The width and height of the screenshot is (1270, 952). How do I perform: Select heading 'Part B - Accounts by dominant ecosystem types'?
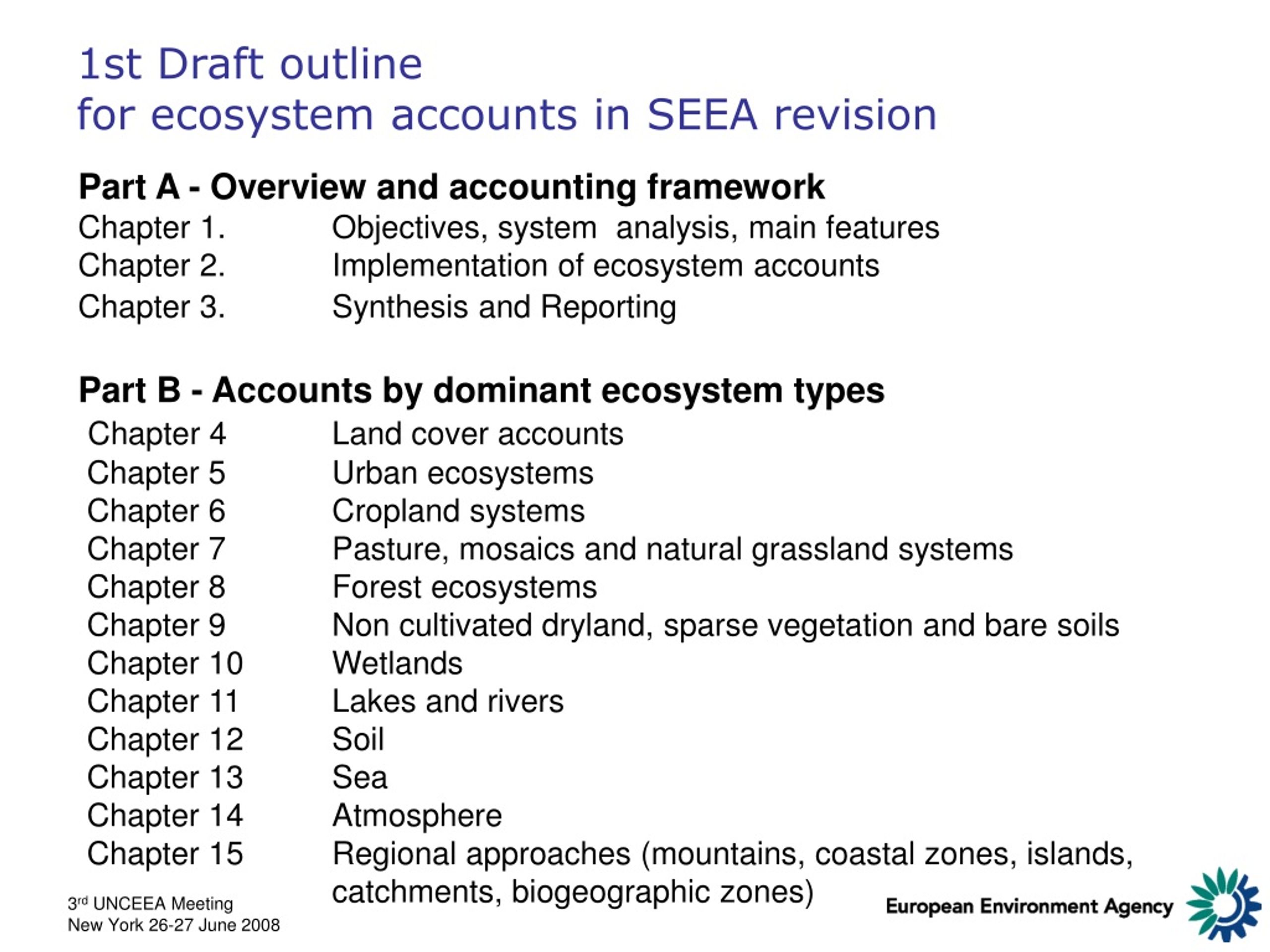pos(481,391)
